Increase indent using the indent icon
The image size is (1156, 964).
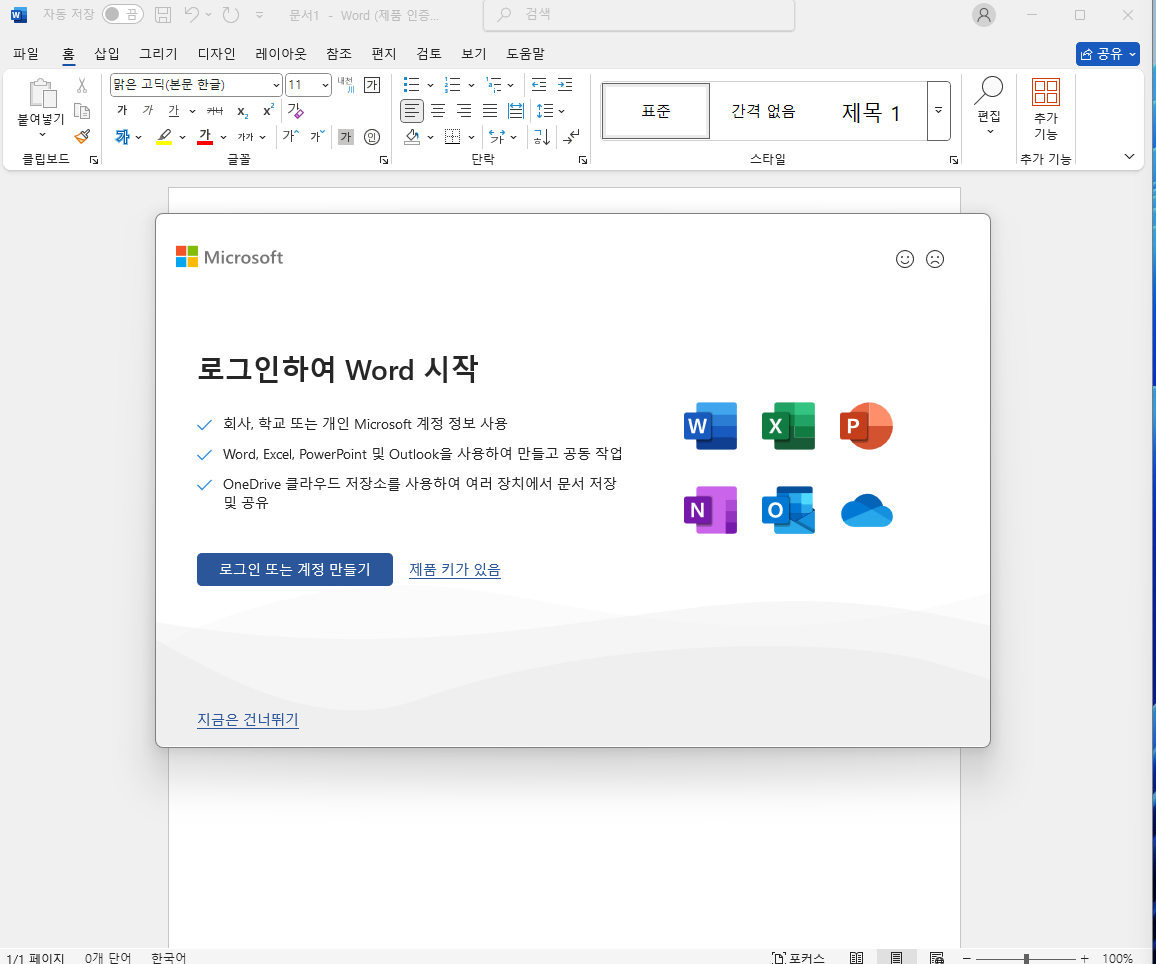click(x=565, y=85)
